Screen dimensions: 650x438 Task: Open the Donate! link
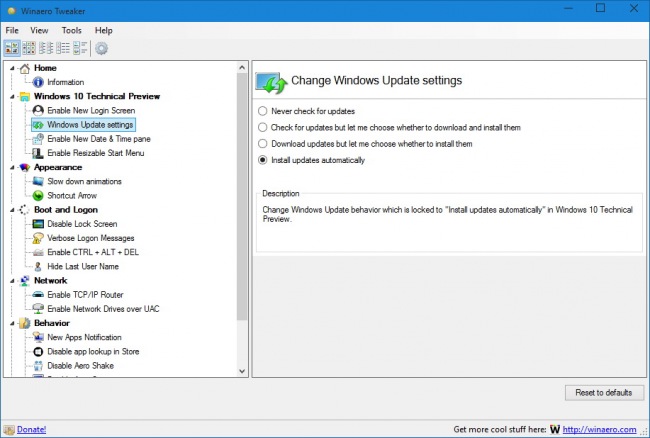(x=32, y=430)
